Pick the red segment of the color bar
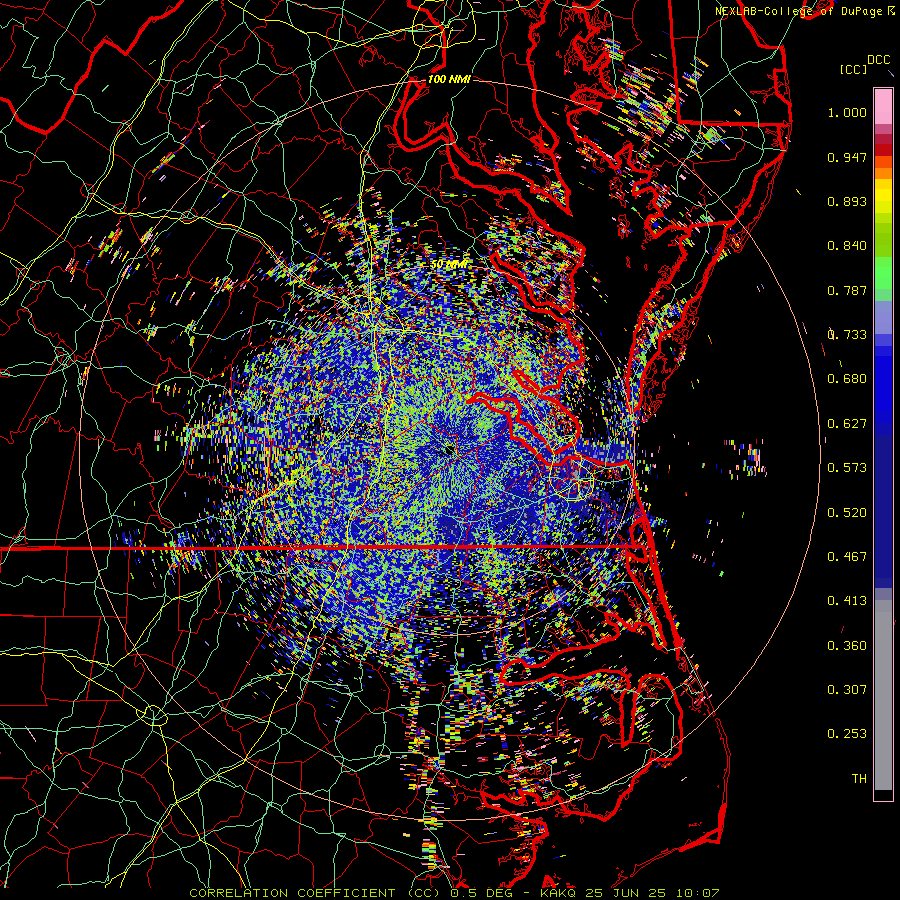Screen dimensions: 900x900 click(x=883, y=149)
